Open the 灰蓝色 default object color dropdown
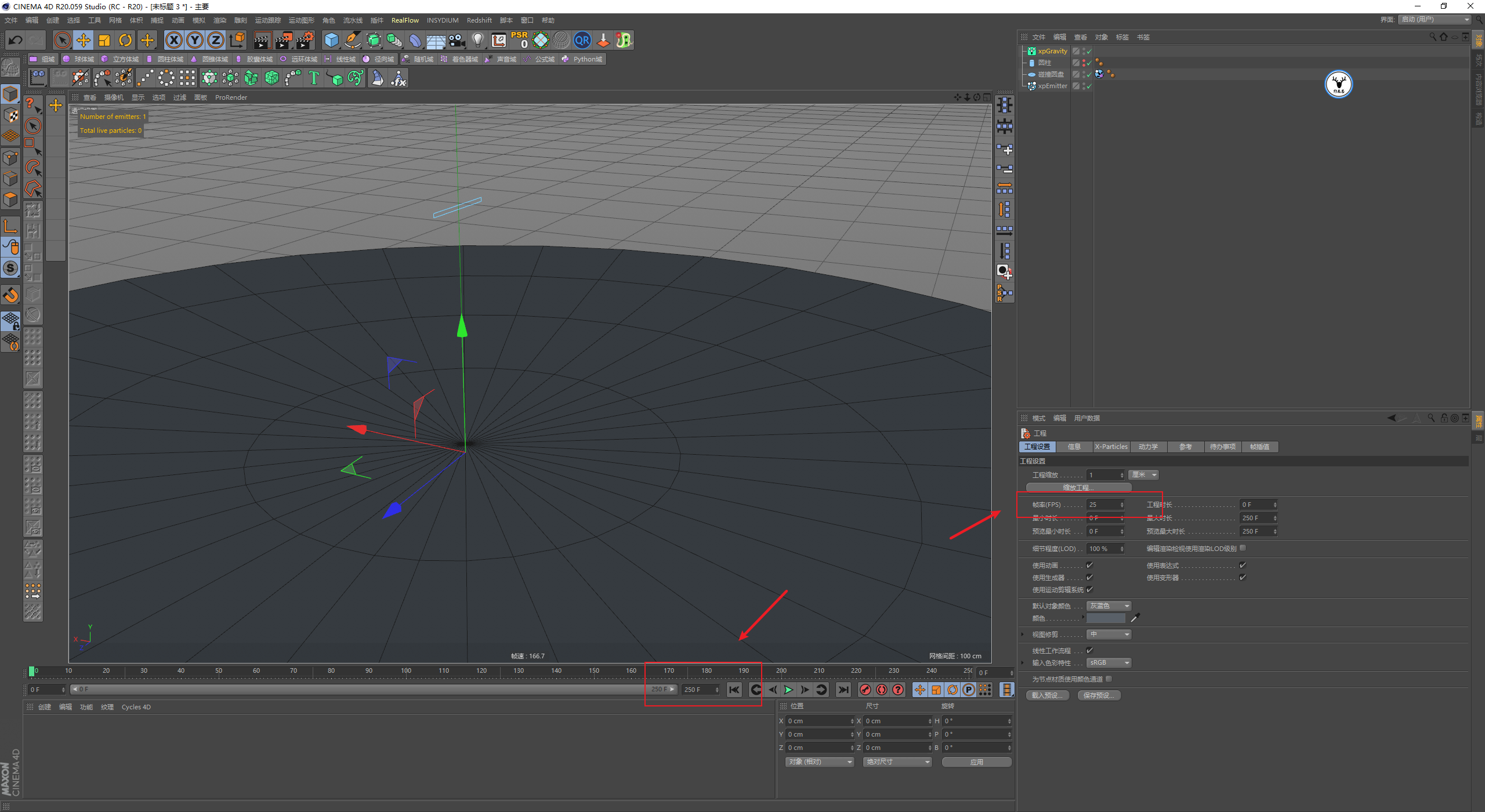This screenshot has width=1485, height=812. click(1109, 606)
